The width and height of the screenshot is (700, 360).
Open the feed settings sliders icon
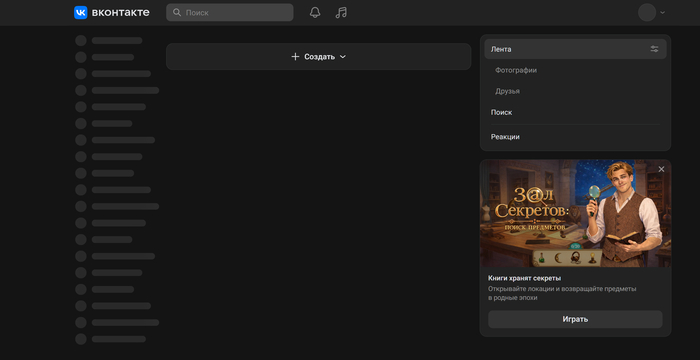pyautogui.click(x=654, y=49)
